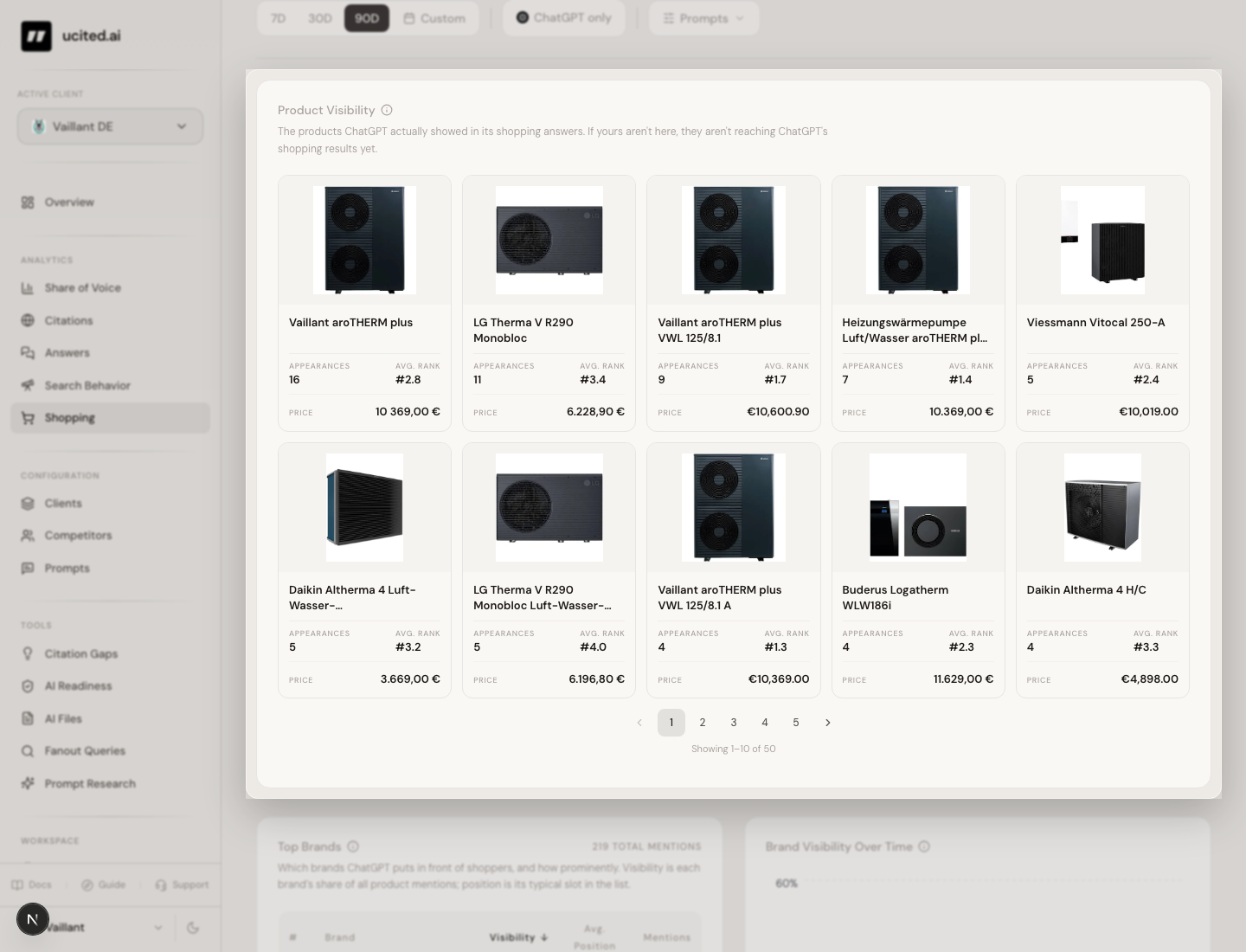Toggle dark mode moon icon
This screenshot has height=952, width=1246.
[x=193, y=927]
